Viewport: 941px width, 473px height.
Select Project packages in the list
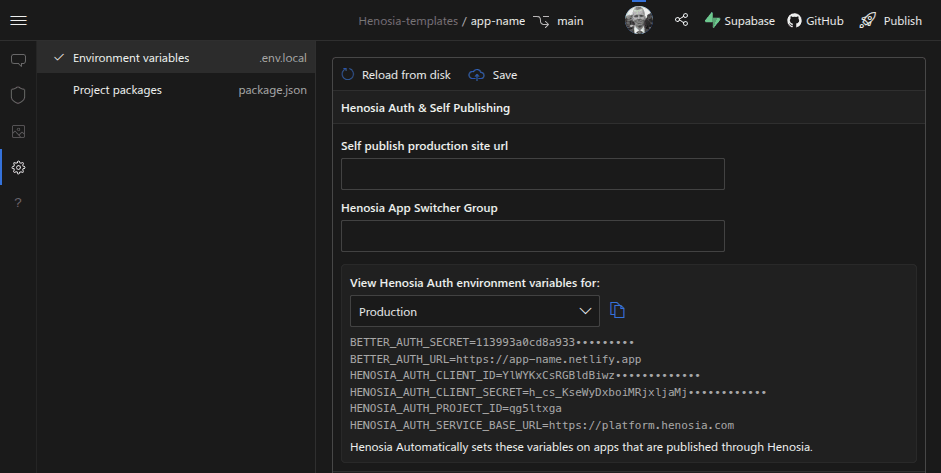click(x=176, y=90)
